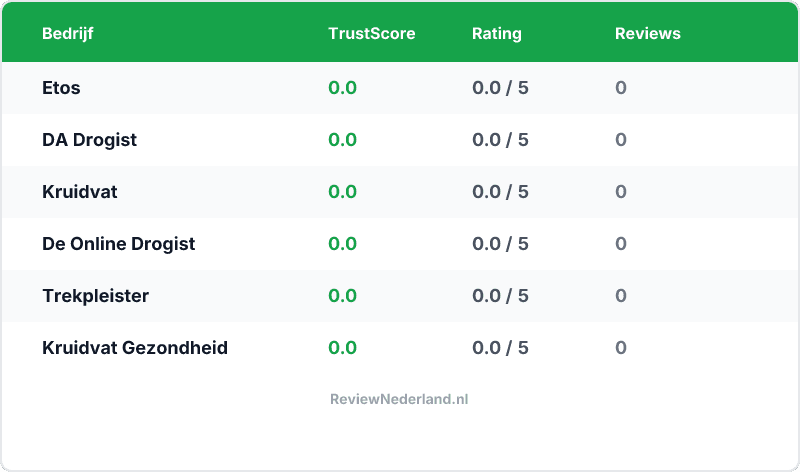
Task: Click Trekpleister TrustScore value
Action: tap(342, 296)
